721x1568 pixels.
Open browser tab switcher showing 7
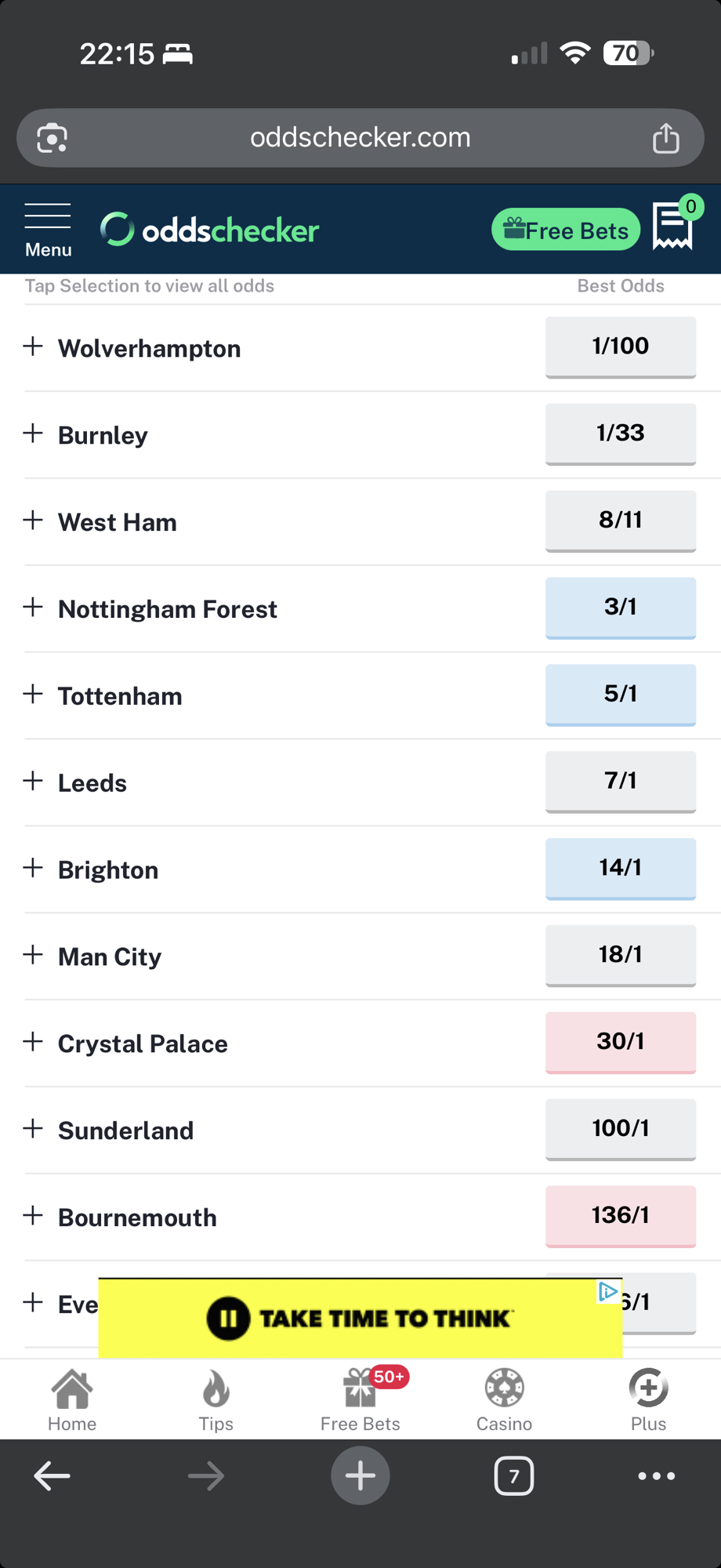tap(513, 1476)
